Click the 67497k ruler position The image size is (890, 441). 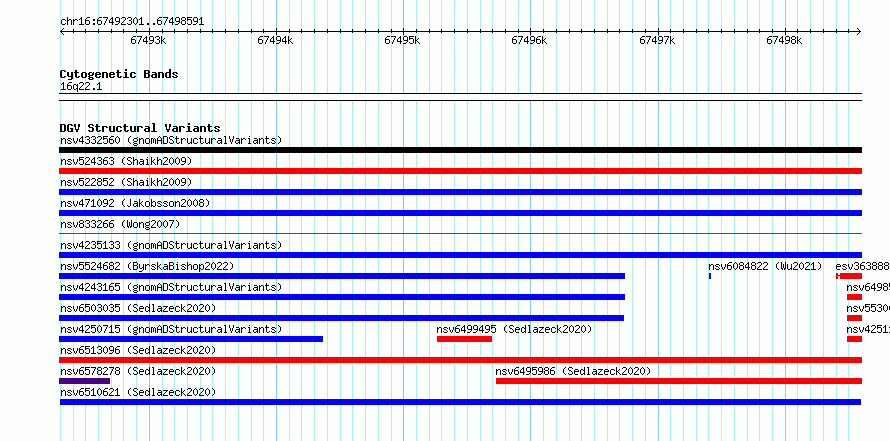657,40
